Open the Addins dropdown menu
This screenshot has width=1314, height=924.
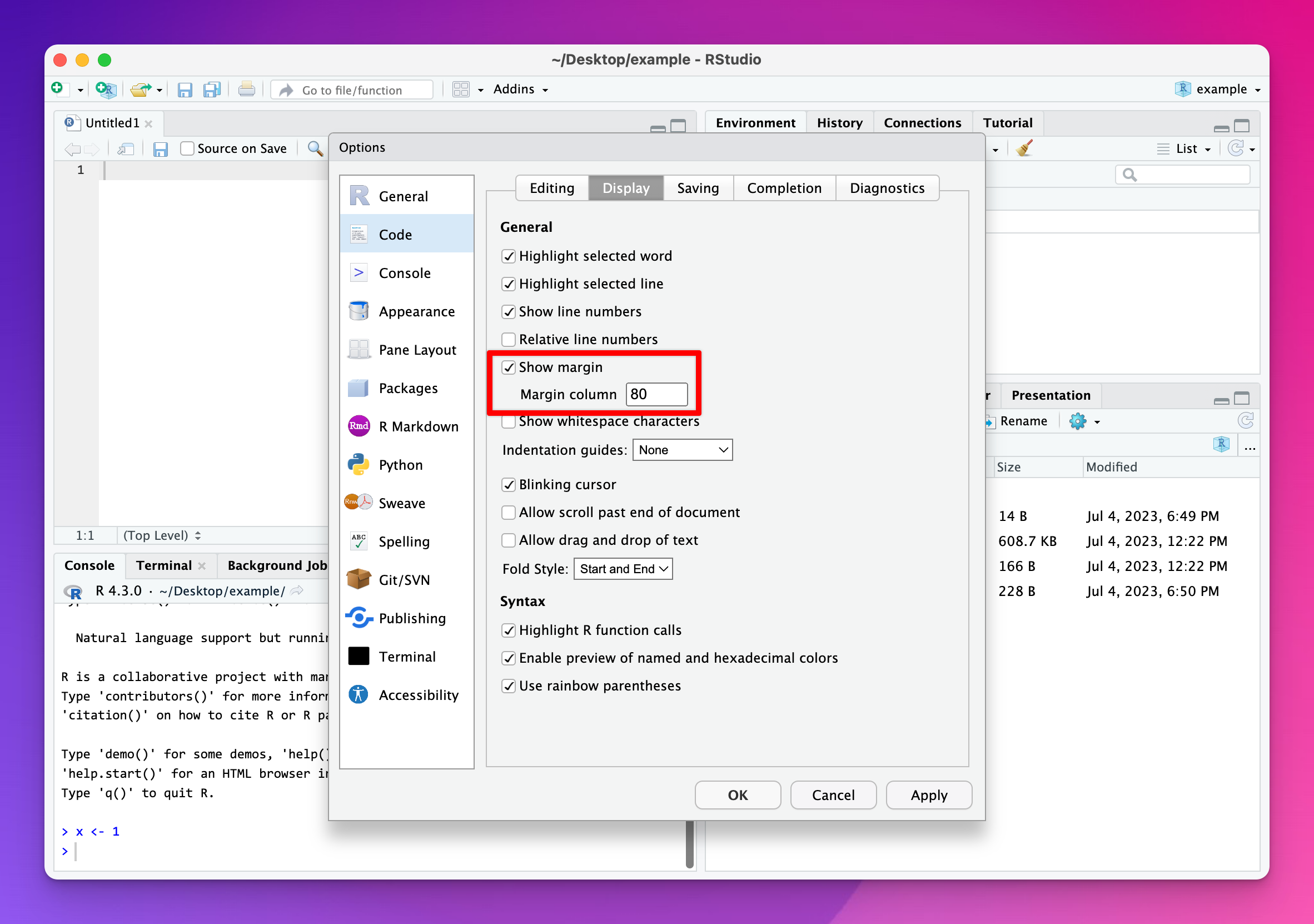coord(521,90)
